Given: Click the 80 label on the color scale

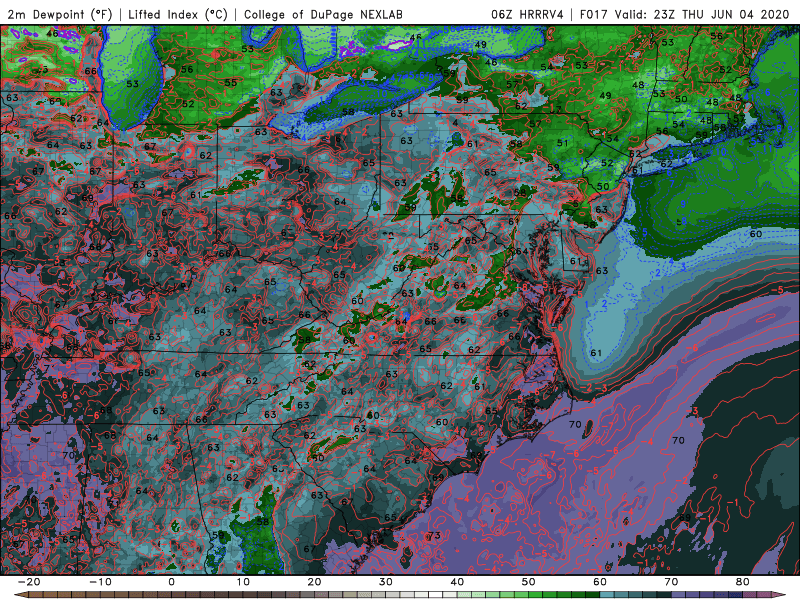Looking at the screenshot, I should 743,582.
